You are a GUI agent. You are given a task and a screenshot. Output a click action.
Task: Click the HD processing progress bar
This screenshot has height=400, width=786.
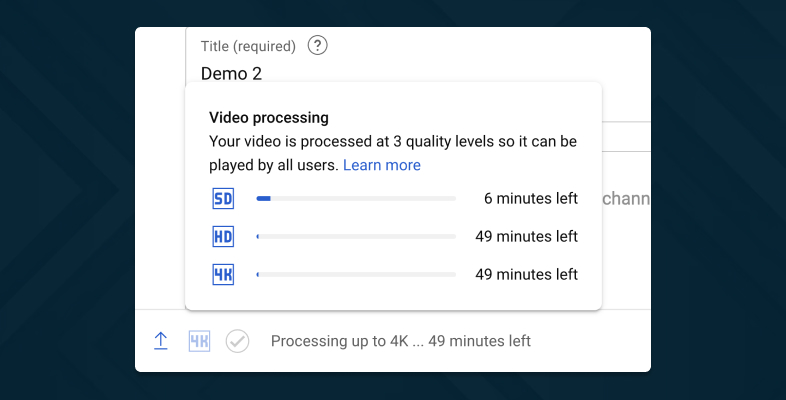(x=356, y=237)
